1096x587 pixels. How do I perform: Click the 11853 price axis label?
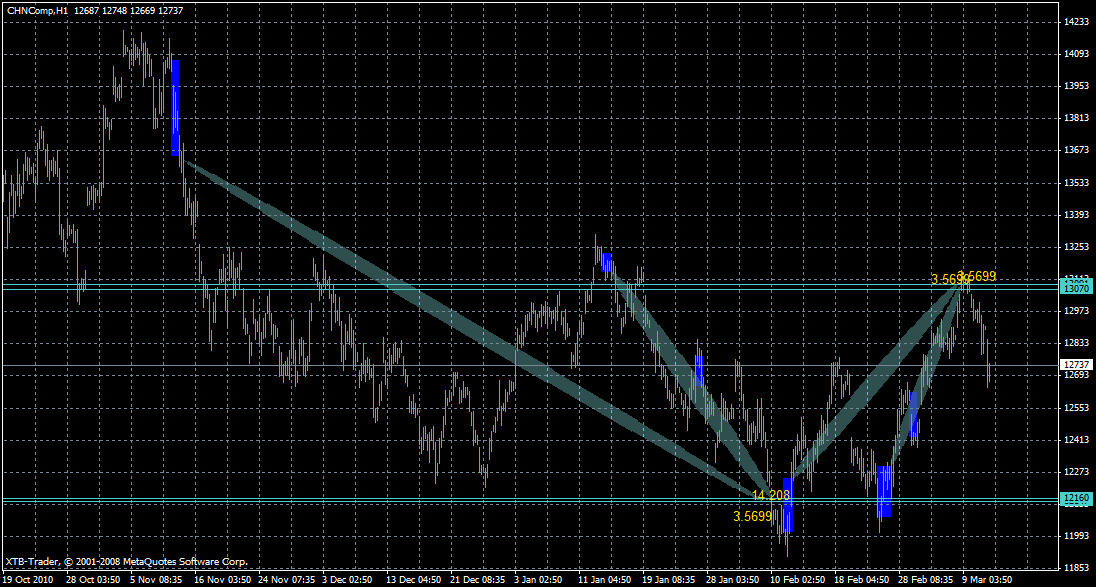(1076, 567)
